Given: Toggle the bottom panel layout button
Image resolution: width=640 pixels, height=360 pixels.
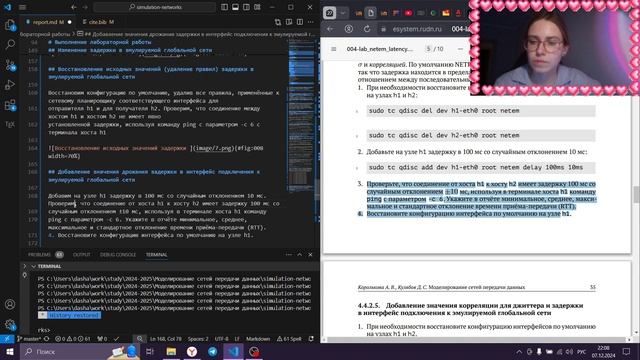Looking at the screenshot, I should 236,7.
